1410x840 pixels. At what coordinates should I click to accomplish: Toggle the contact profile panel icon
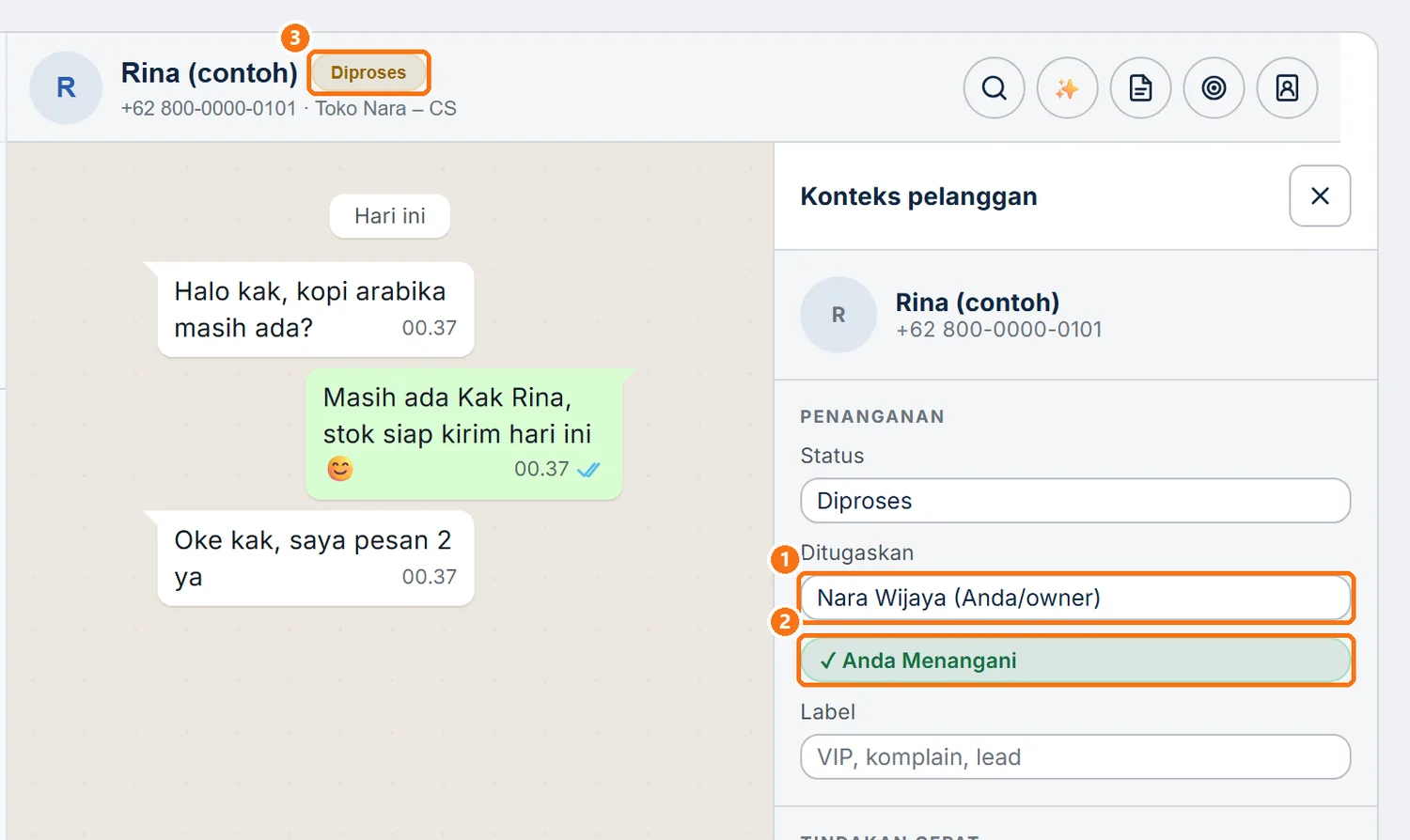click(1287, 88)
